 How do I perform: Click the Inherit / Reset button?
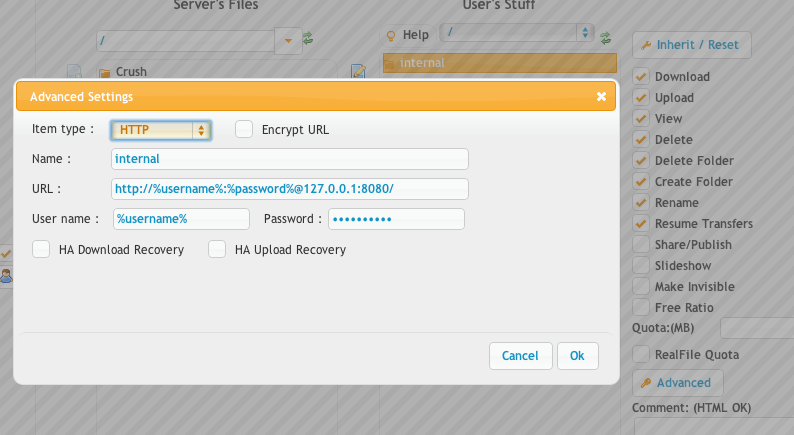[692, 45]
